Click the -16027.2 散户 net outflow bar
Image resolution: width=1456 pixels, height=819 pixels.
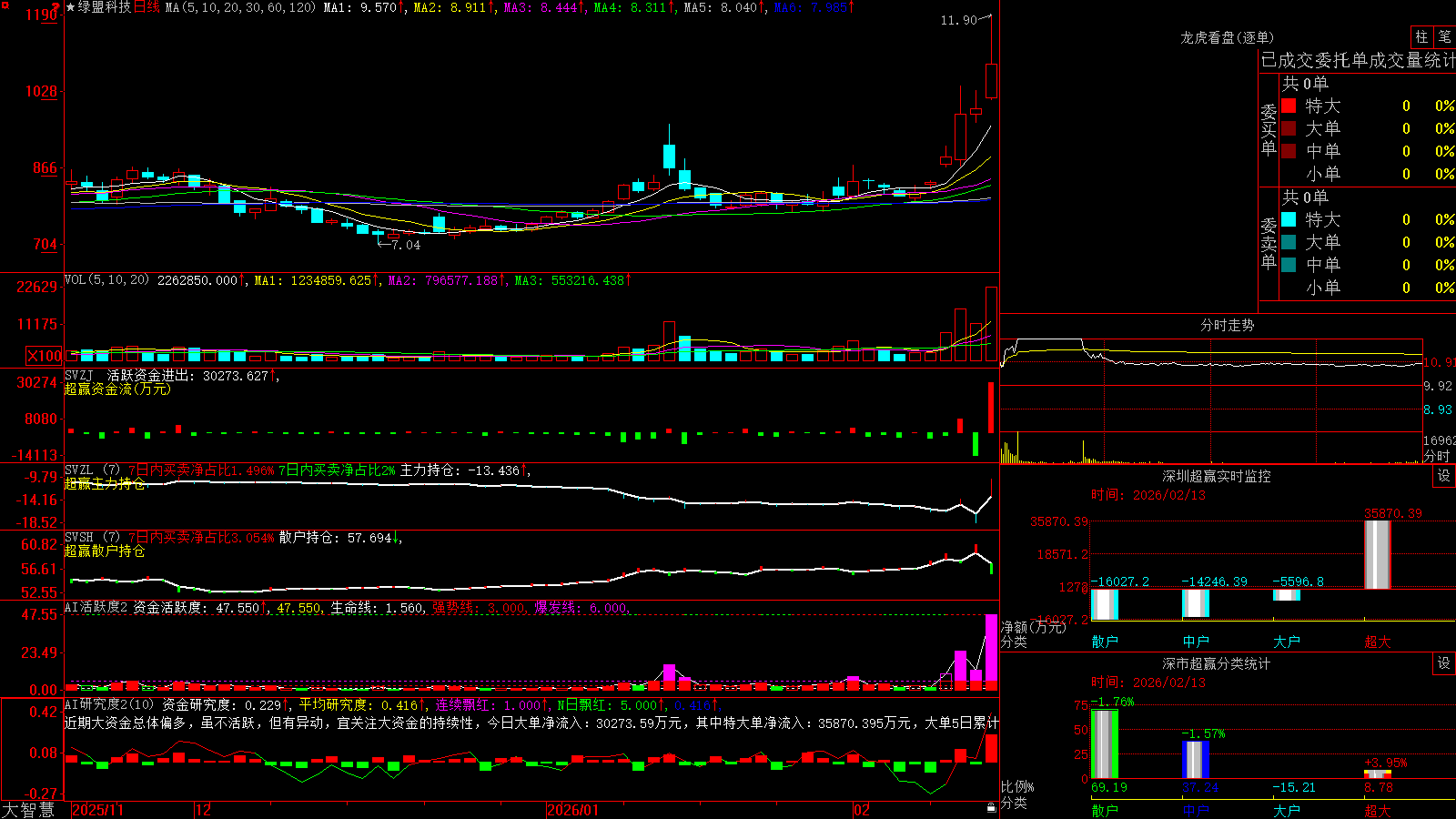click(x=1105, y=604)
